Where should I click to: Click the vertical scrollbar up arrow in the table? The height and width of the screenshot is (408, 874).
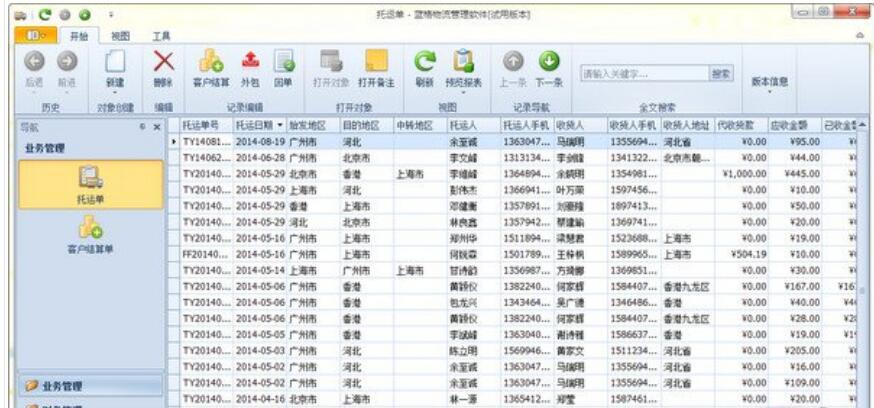[x=863, y=124]
